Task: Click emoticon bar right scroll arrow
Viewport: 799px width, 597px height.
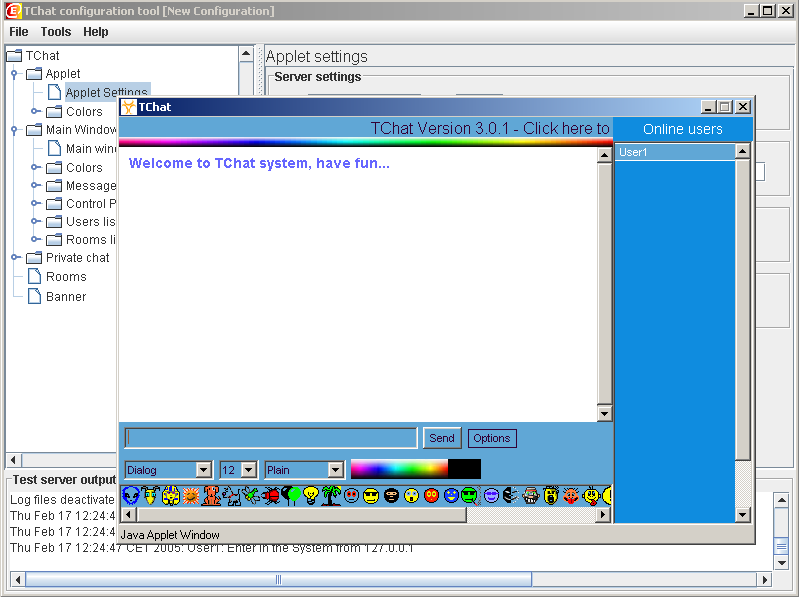Action: point(603,514)
